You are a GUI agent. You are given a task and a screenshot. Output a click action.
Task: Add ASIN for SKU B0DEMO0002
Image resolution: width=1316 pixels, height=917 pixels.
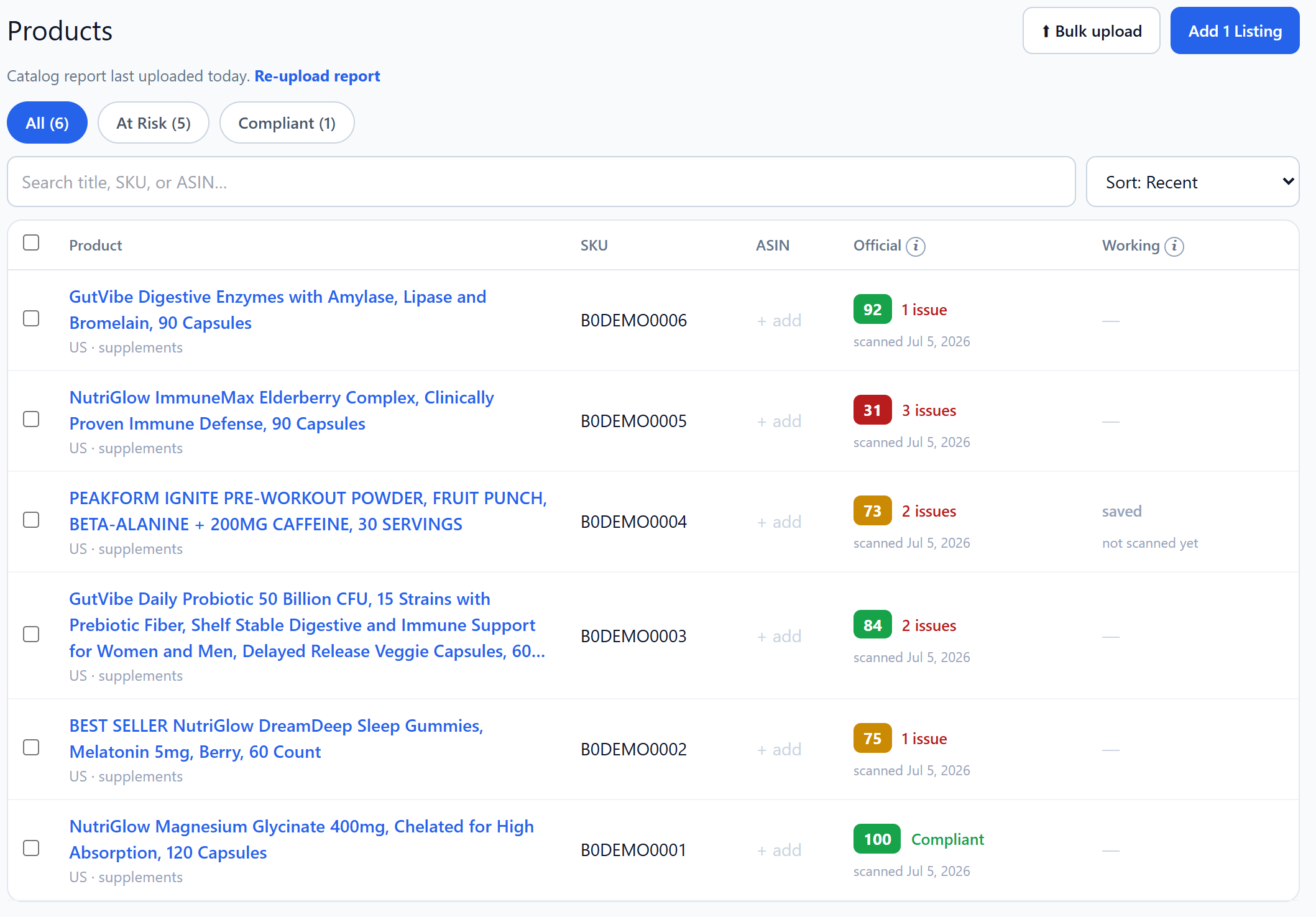779,750
